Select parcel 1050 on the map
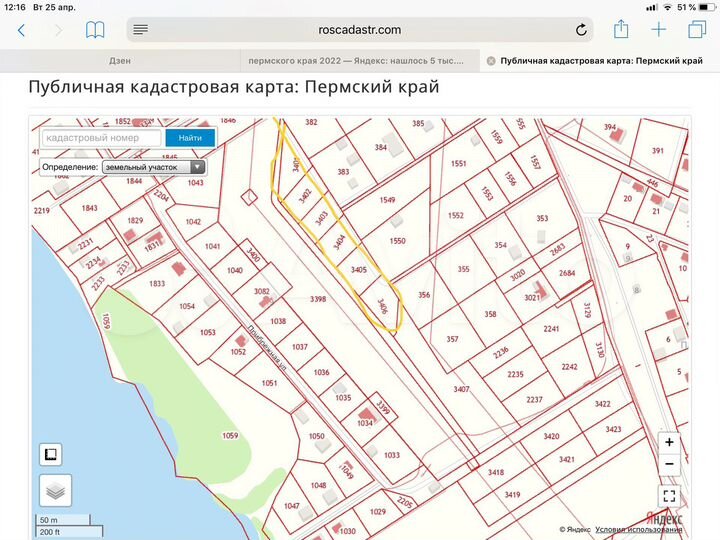 [x=316, y=436]
